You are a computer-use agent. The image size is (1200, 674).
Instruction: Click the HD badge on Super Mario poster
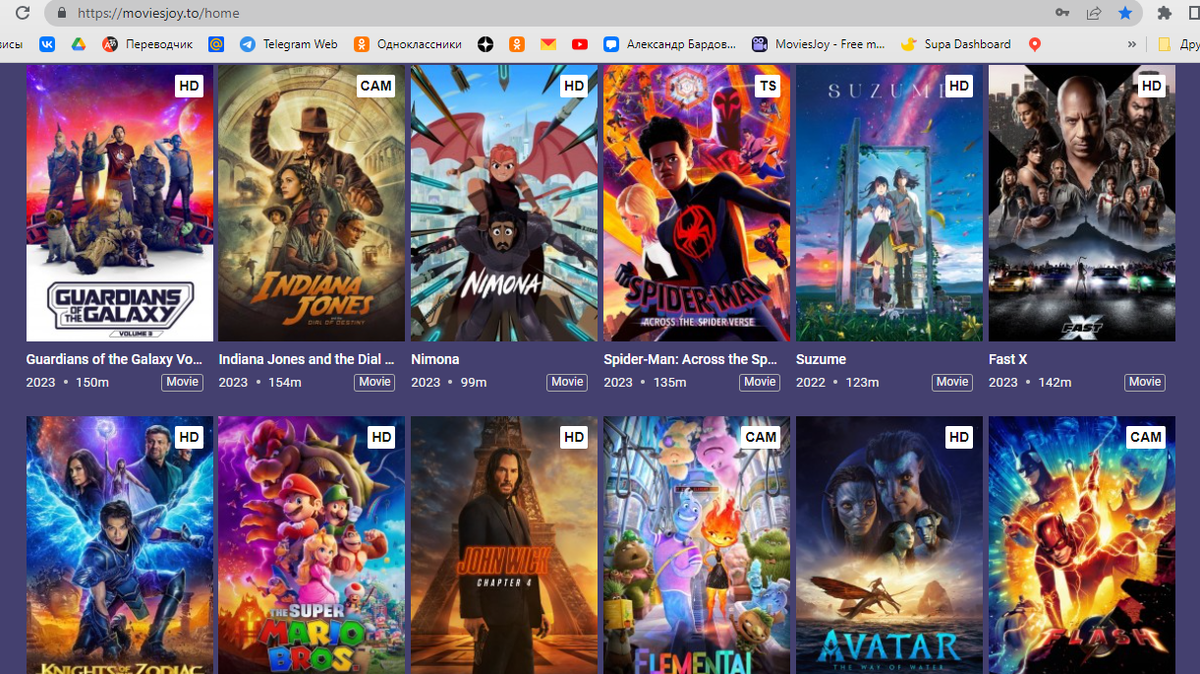click(381, 437)
